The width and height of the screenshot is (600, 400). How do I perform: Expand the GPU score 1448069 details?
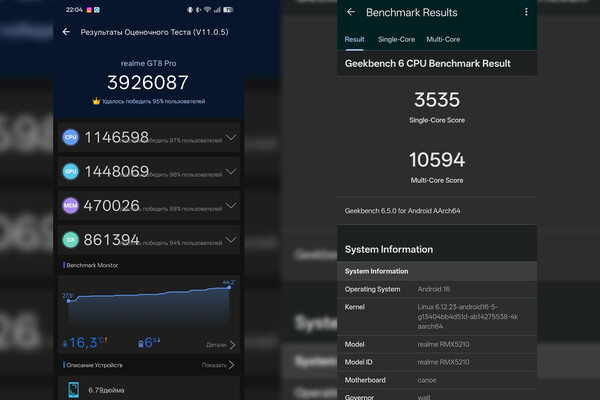231,172
